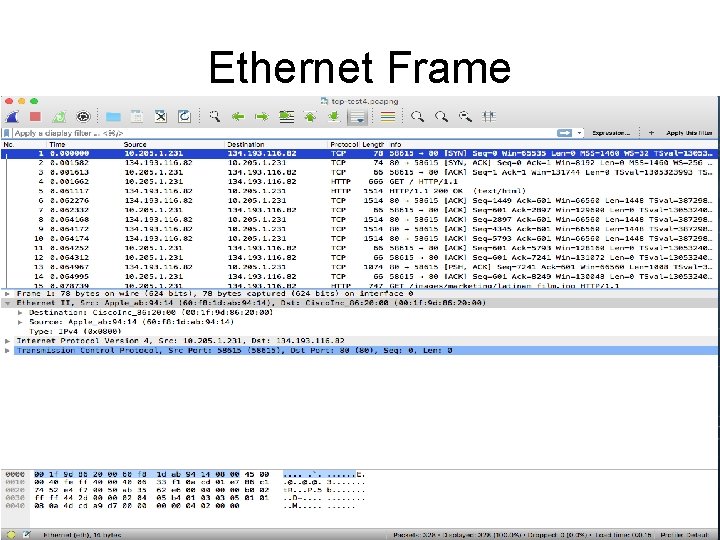Open expert information from status bar icon
Screen dimensions: 720x540
click(x=11, y=534)
